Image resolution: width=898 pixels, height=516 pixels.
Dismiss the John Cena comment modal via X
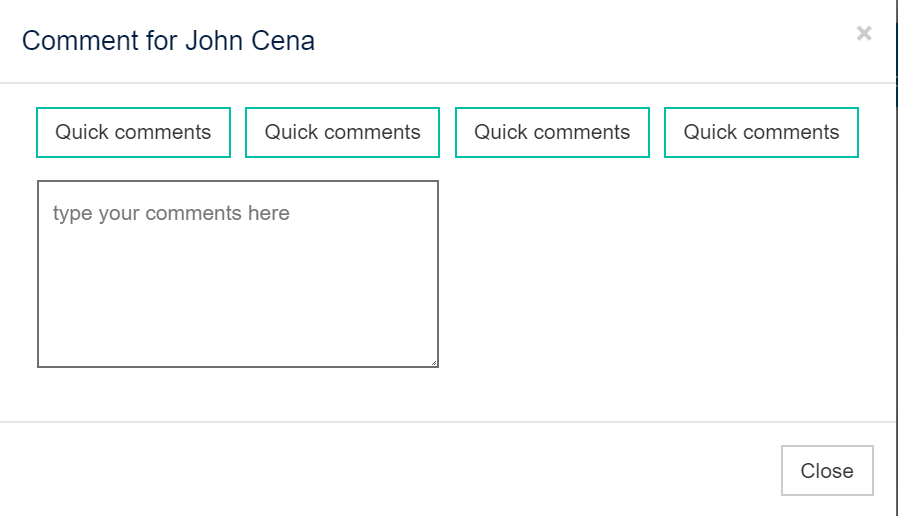point(864,33)
